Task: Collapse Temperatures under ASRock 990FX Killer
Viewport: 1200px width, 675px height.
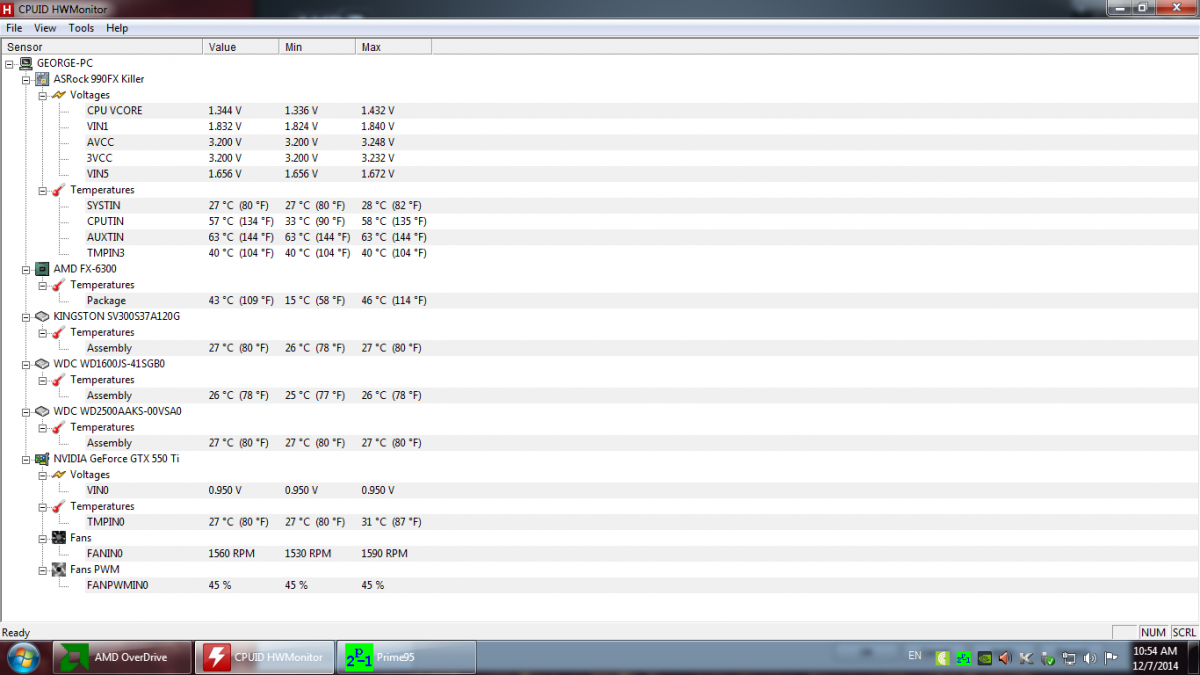Action: [x=43, y=190]
